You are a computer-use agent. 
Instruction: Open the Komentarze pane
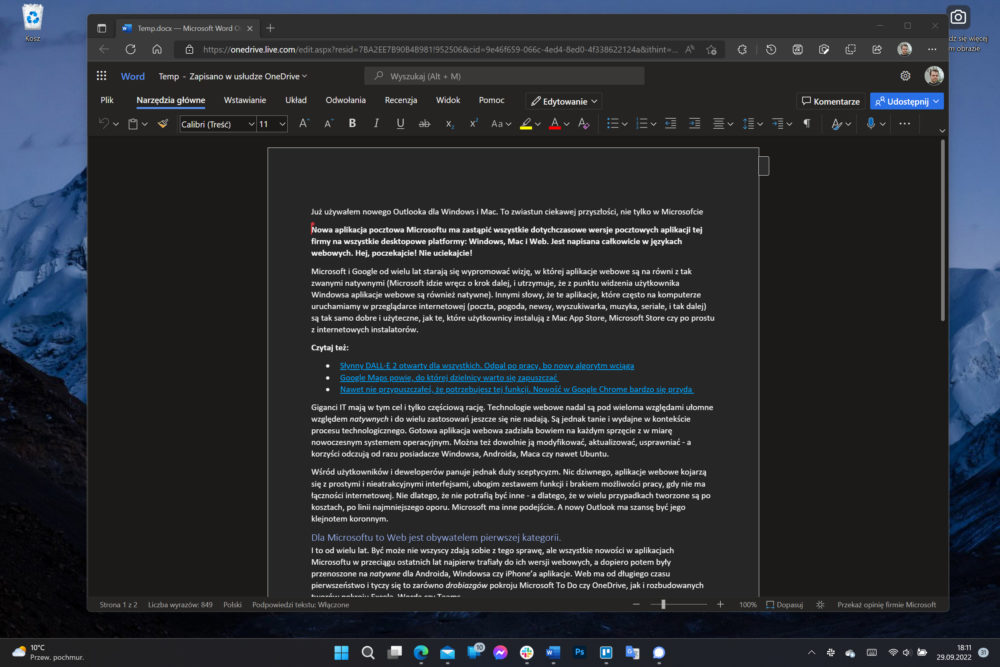point(830,101)
